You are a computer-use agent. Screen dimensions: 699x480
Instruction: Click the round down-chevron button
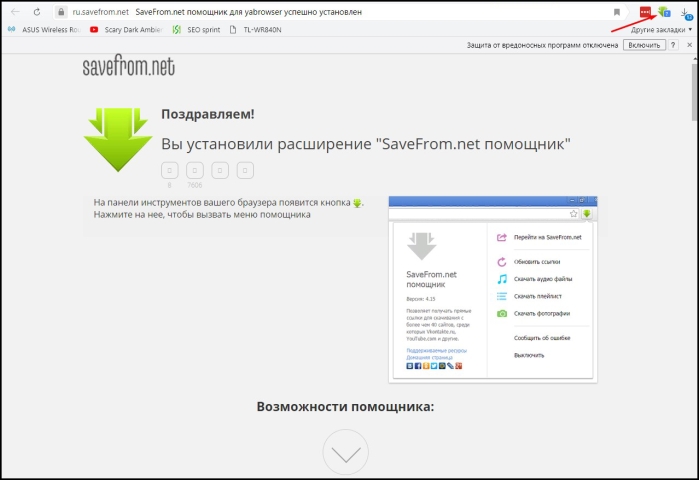tap(345, 452)
